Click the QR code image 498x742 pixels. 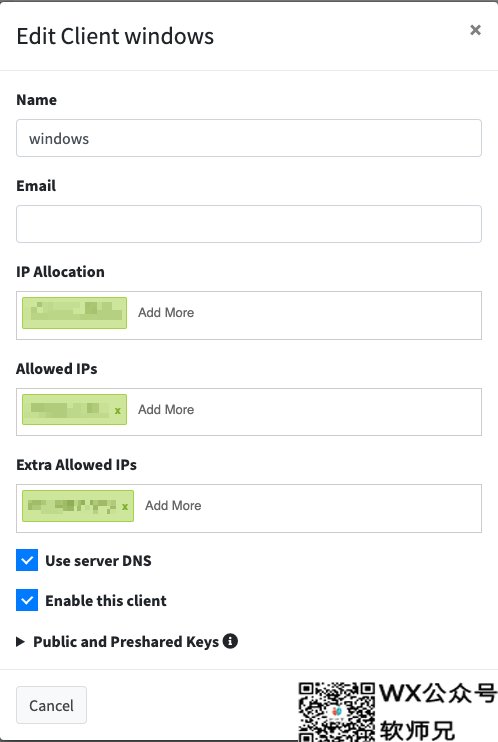pos(337,711)
